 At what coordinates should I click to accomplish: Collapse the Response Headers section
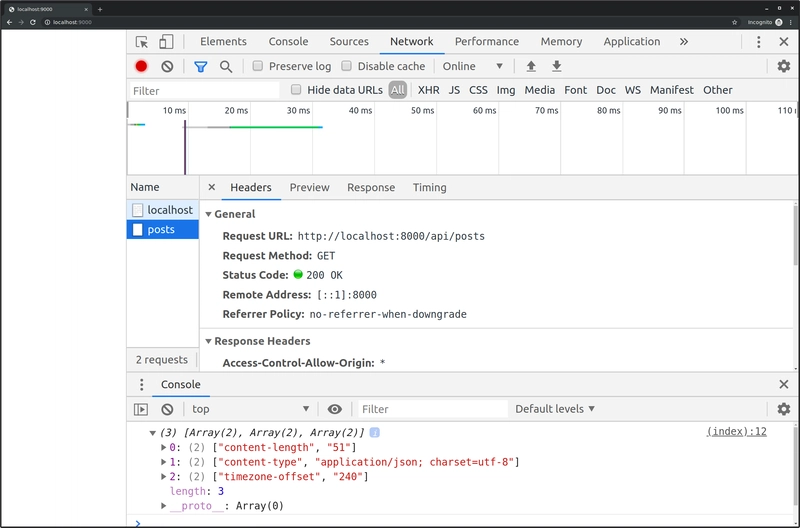208,341
